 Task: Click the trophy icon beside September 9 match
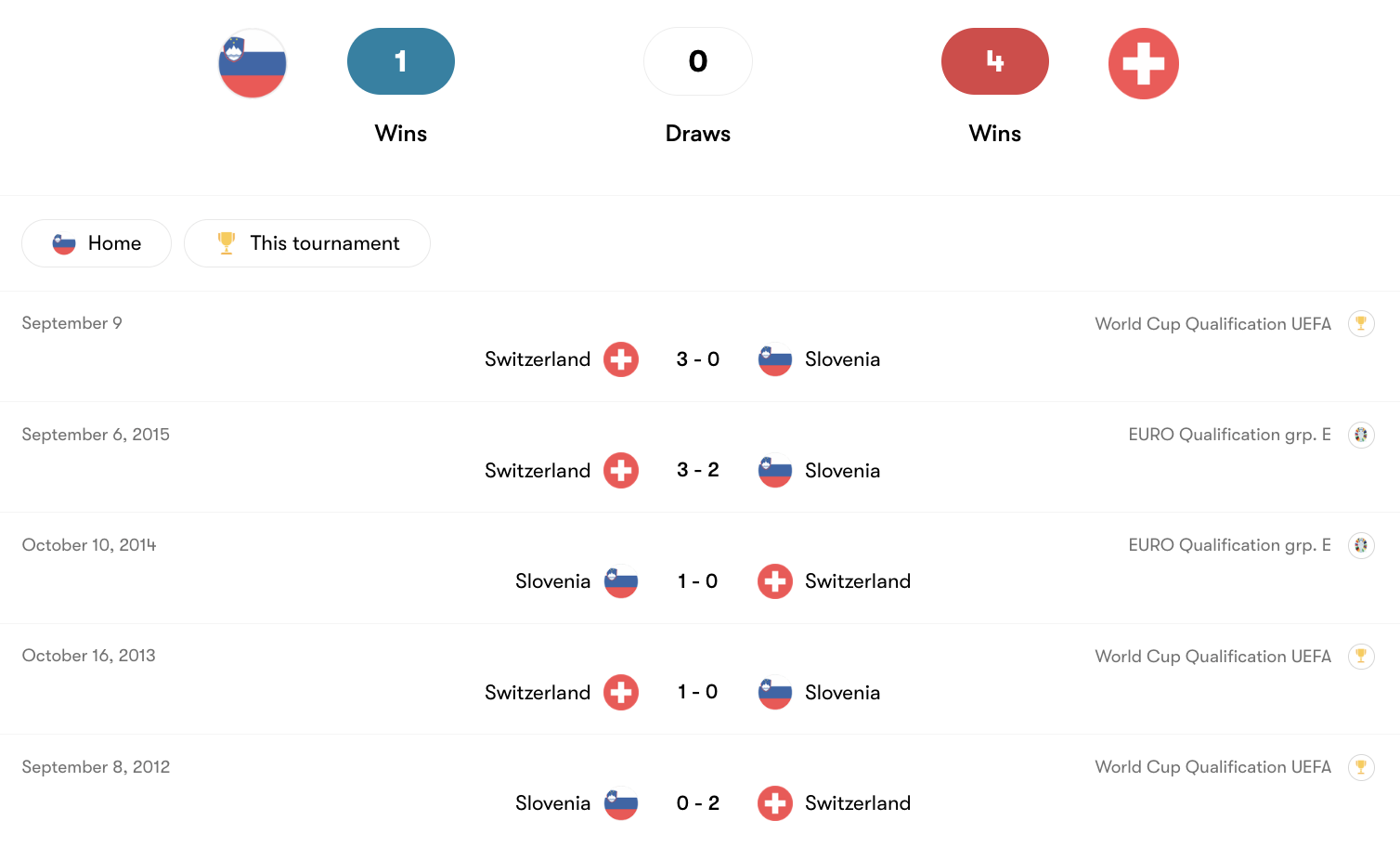tap(1361, 323)
